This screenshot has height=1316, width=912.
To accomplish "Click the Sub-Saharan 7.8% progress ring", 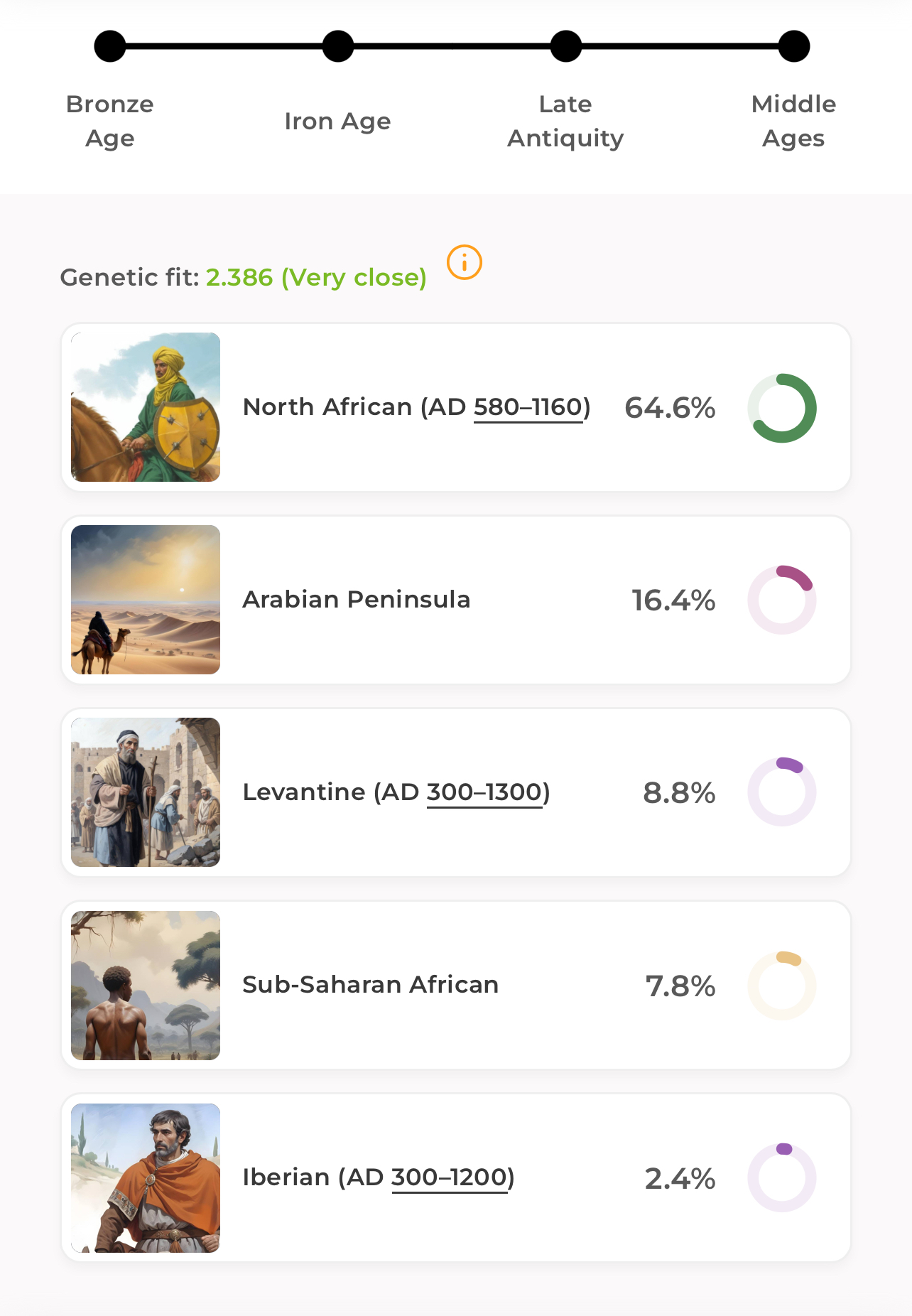I will [x=782, y=986].
